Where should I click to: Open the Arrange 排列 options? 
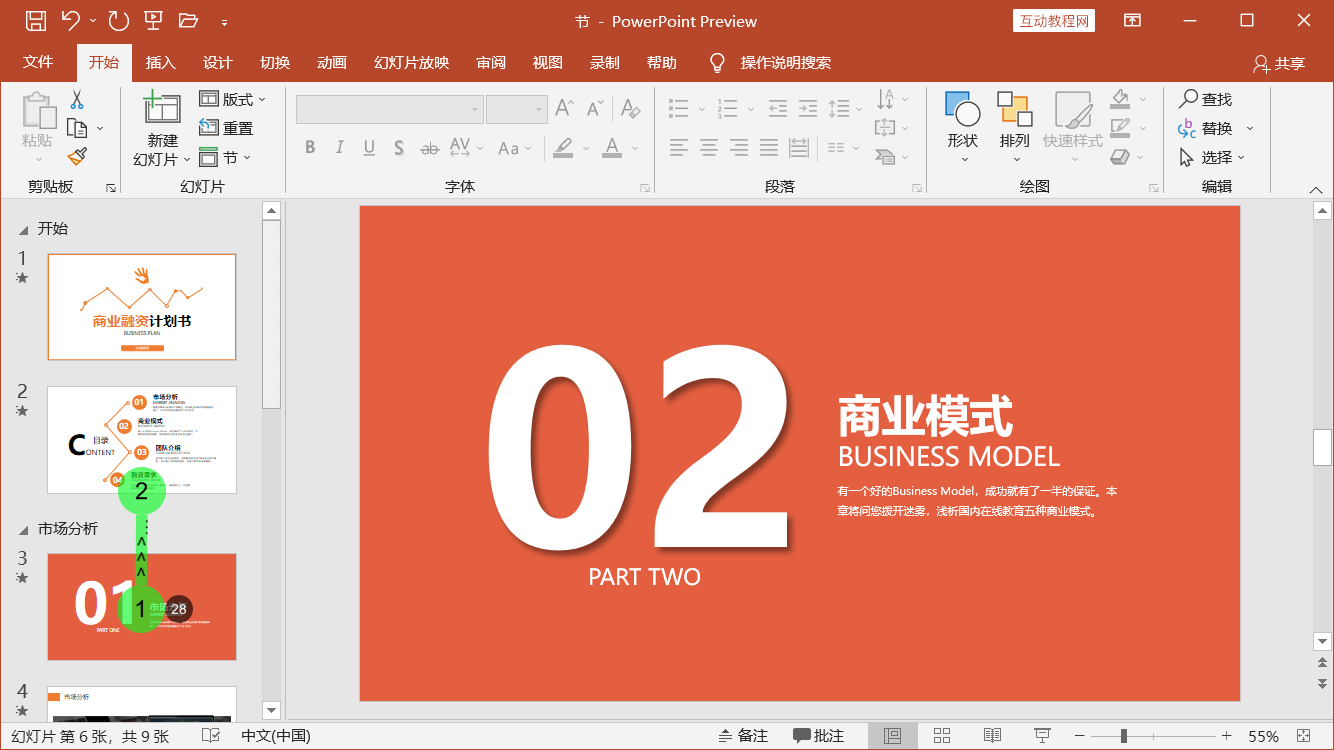coord(1014,127)
